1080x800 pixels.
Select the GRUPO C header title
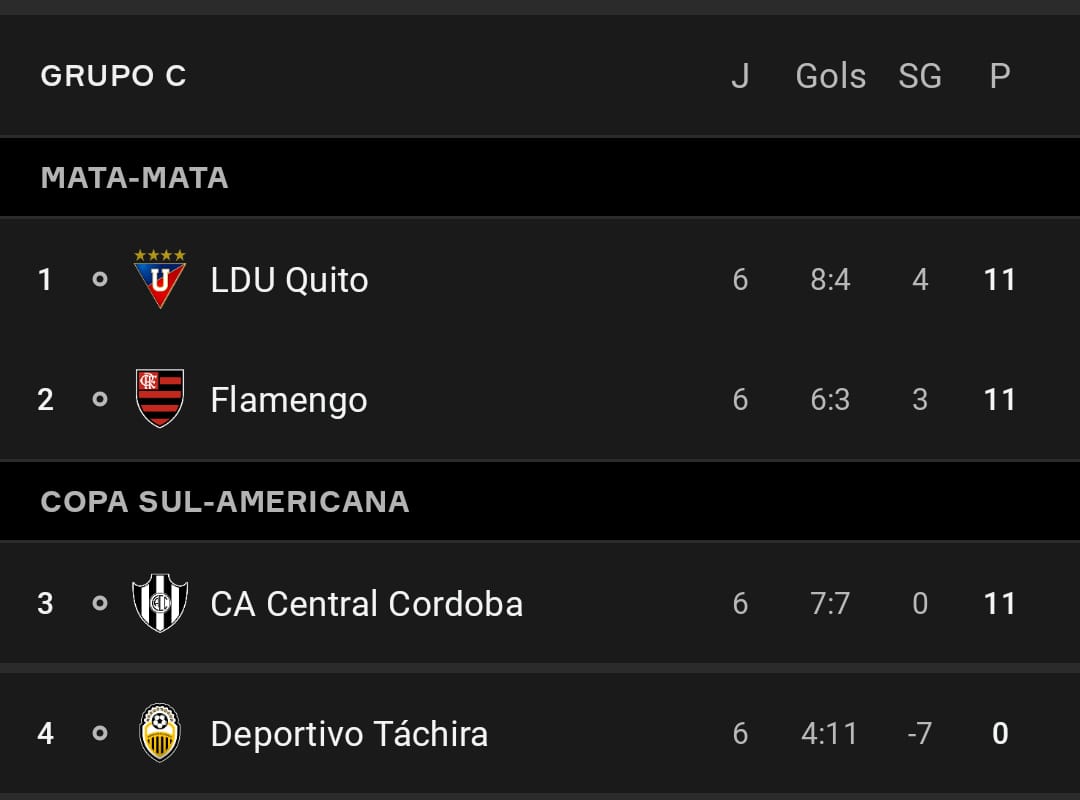[x=114, y=76]
